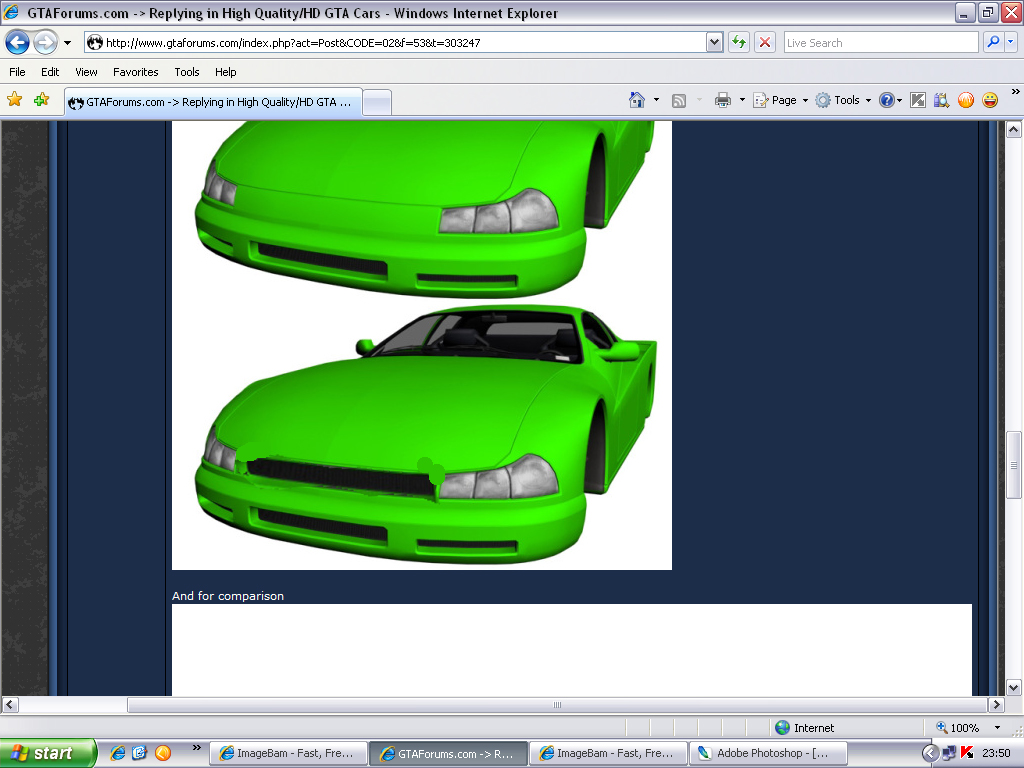Click the Windows Start button

coord(48,753)
